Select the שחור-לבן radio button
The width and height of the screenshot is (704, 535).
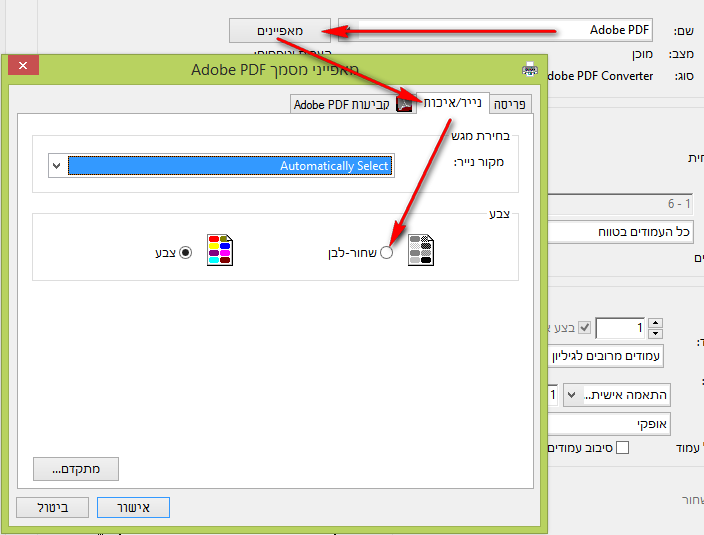click(x=386, y=253)
